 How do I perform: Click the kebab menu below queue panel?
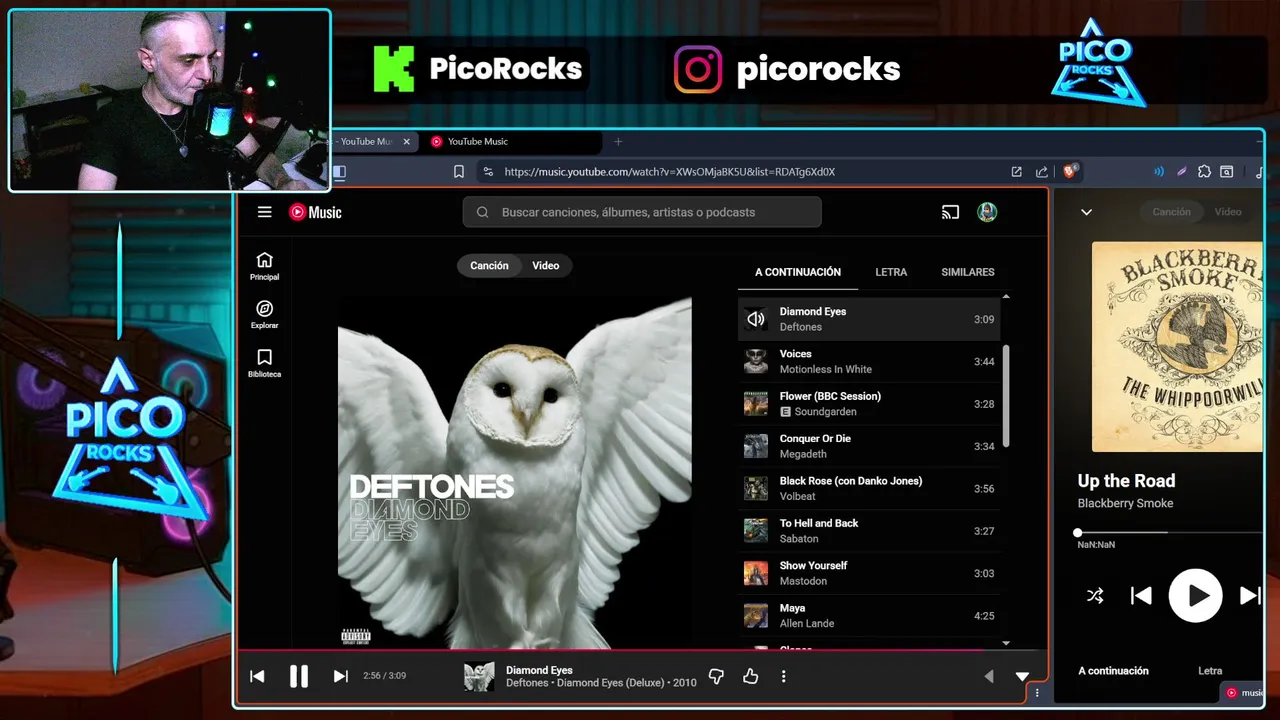click(1037, 692)
